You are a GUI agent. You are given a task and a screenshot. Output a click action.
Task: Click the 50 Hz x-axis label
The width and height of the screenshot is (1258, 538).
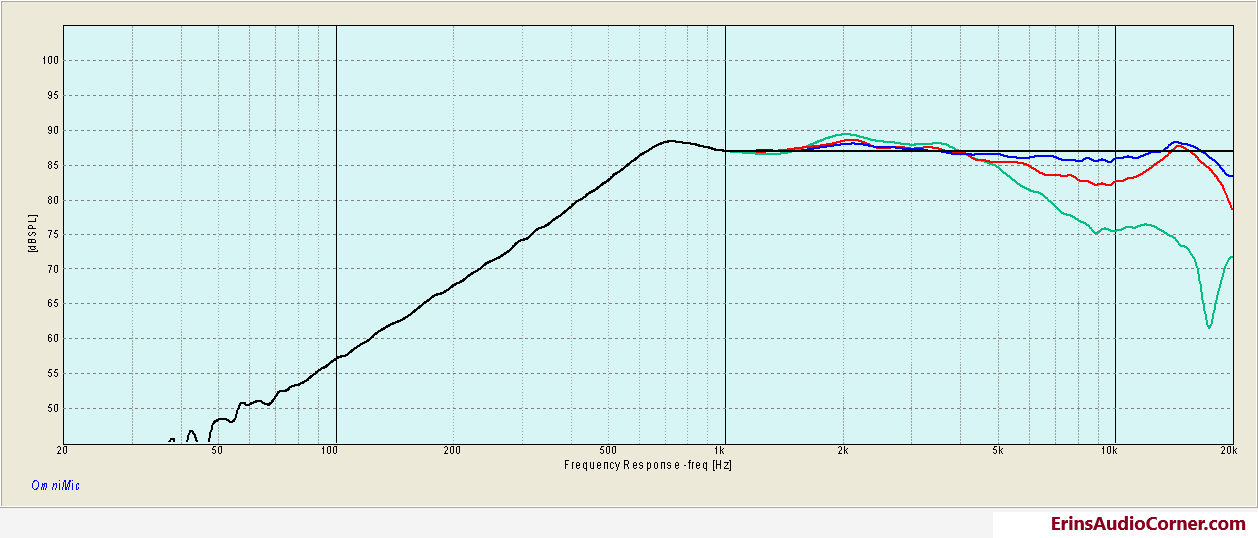[x=218, y=451]
